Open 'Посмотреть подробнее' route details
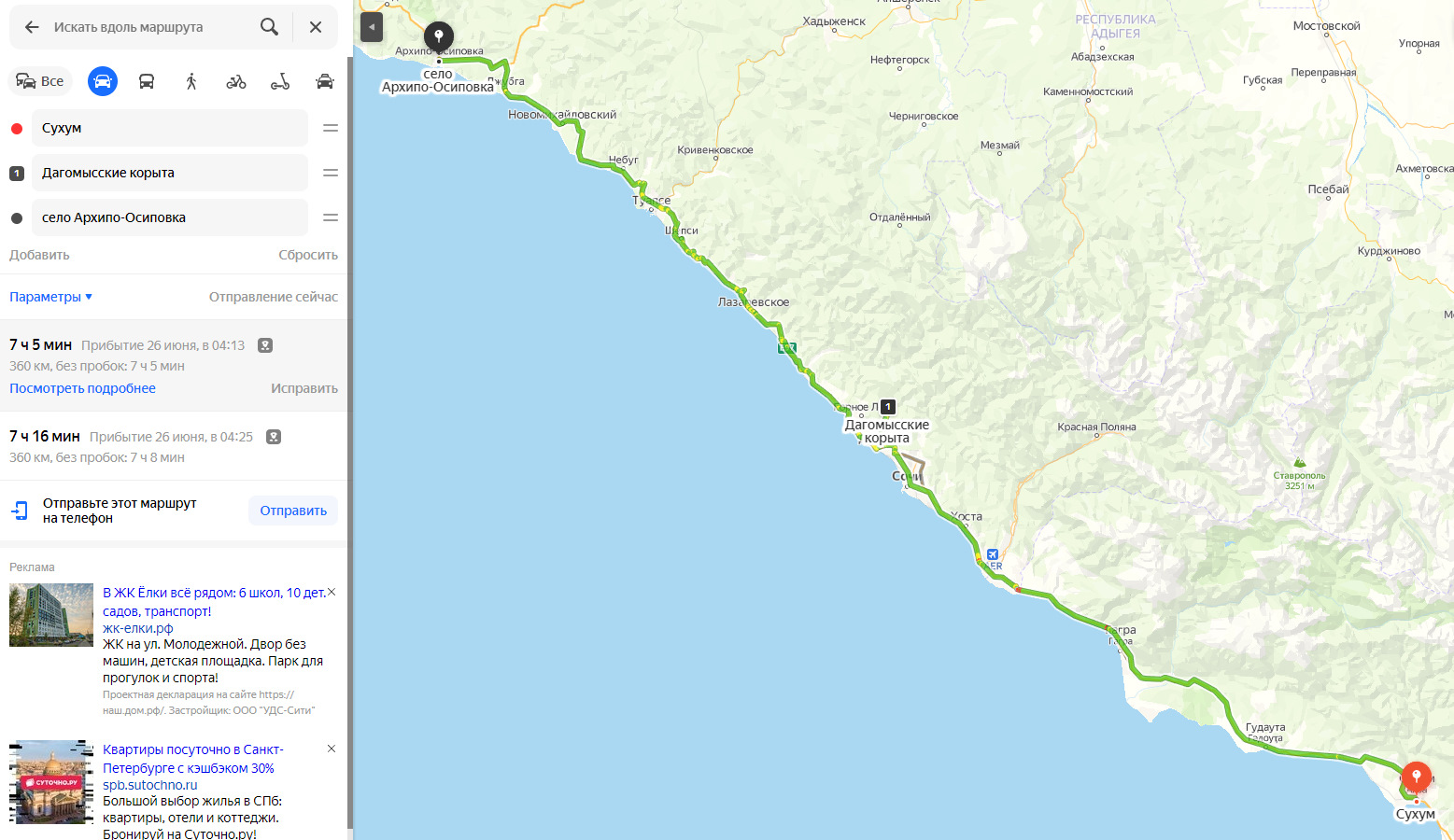This screenshot has width=1454, height=840. [82, 388]
